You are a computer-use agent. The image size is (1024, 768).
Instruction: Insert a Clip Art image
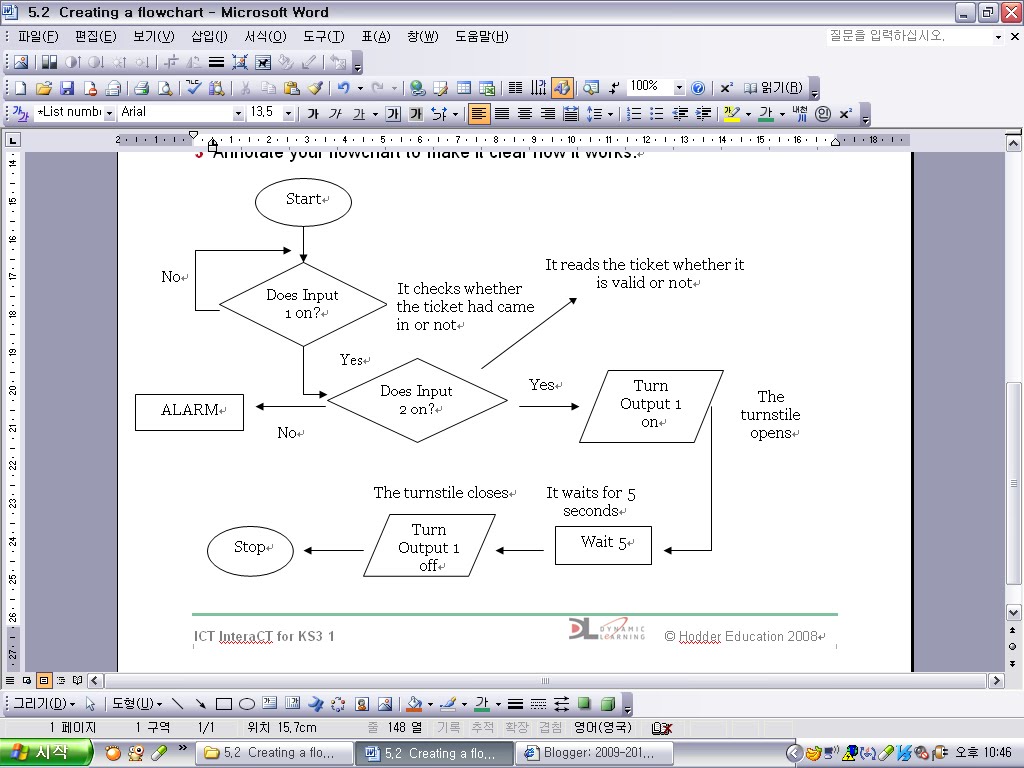click(x=360, y=703)
